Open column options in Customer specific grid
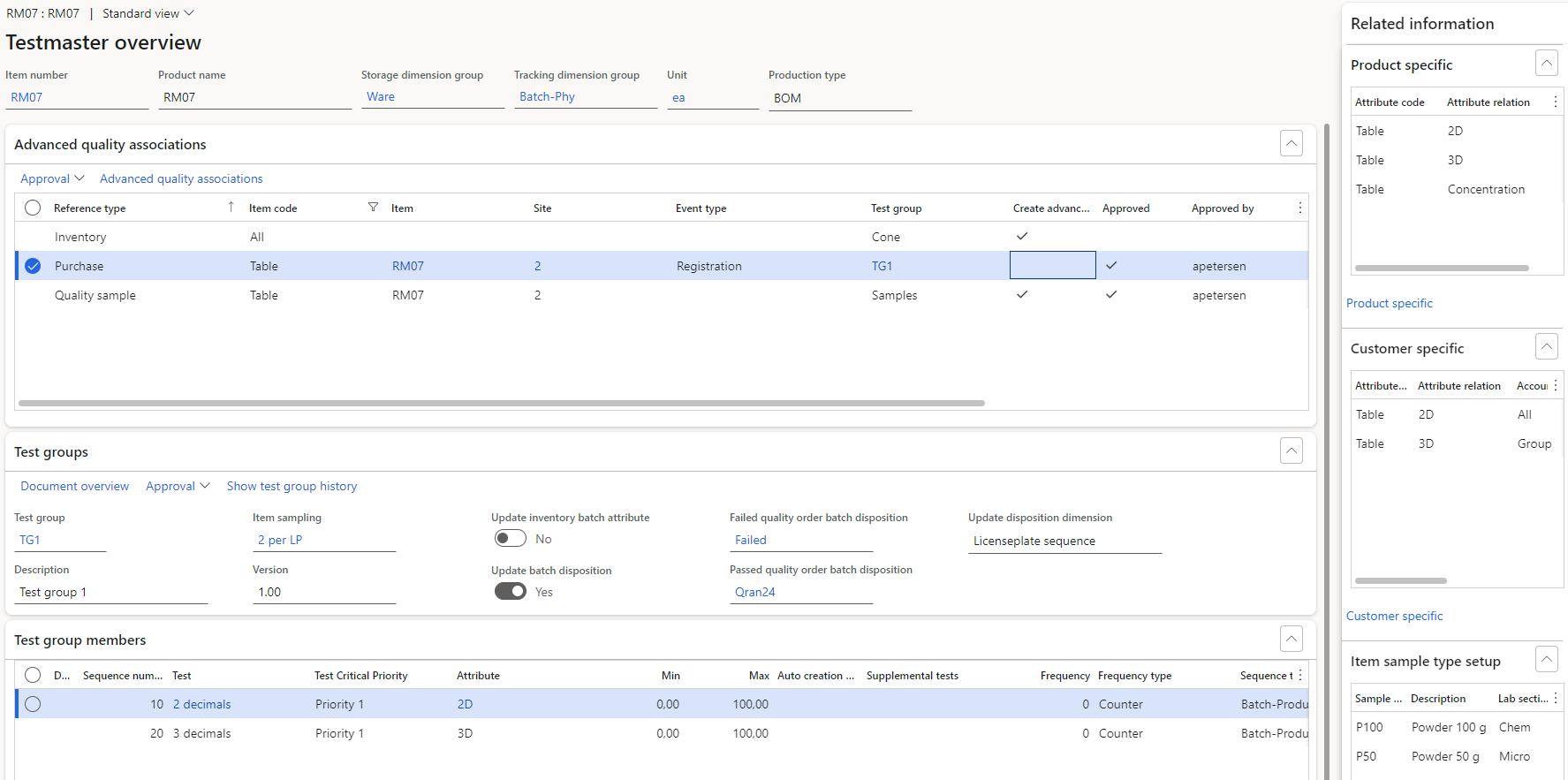1568x780 pixels. point(1555,386)
